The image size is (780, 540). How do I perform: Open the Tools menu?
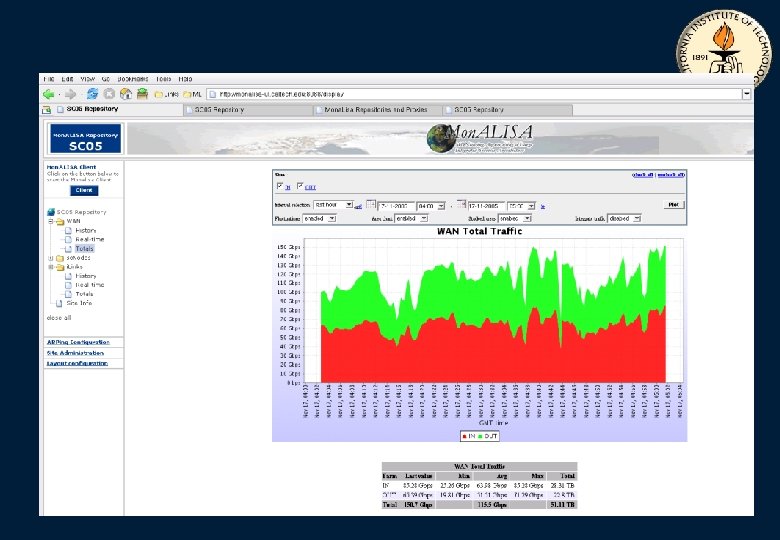pyautogui.click(x=163, y=79)
